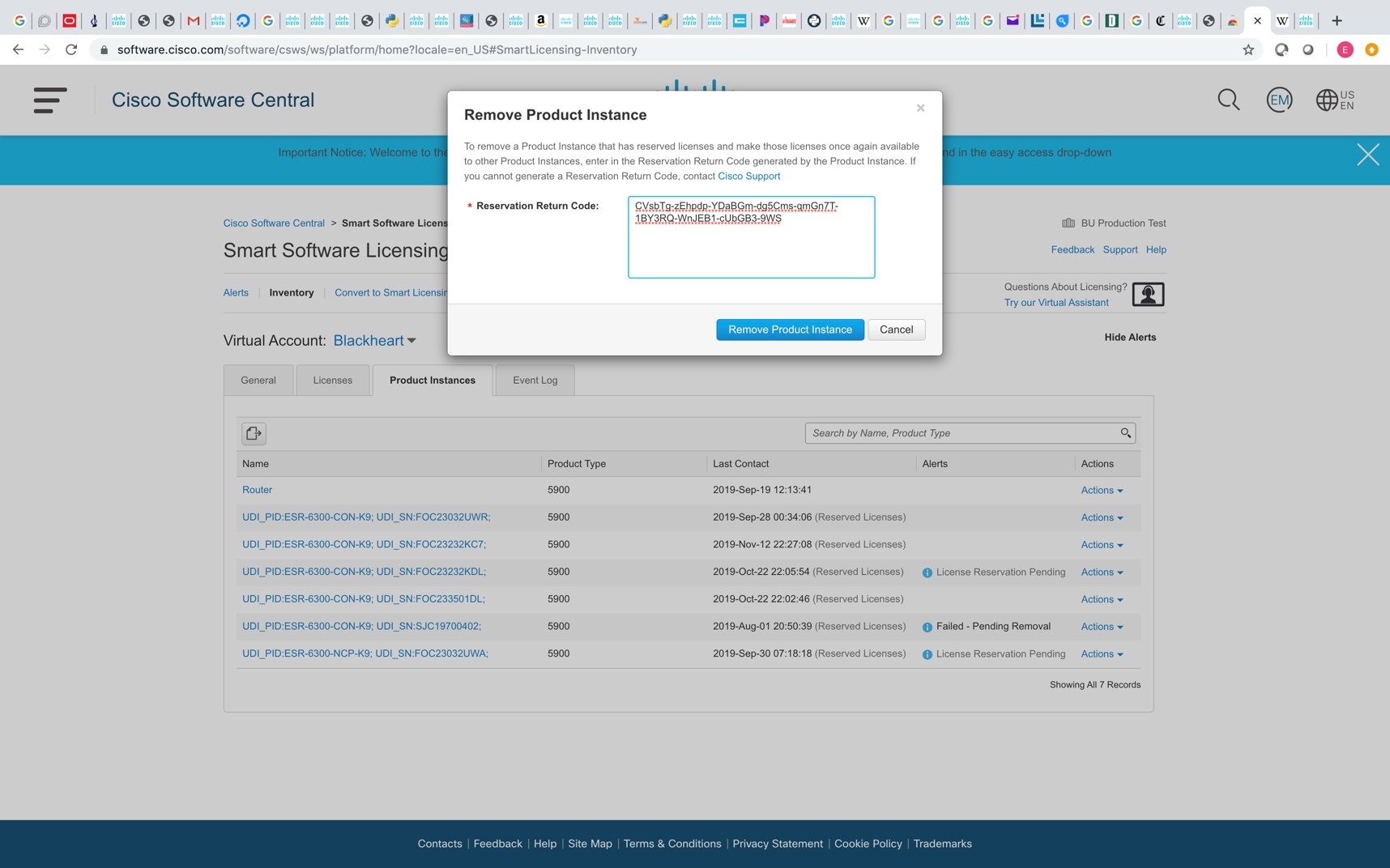Click the info icon on the FOC23232KDL row alert

coord(927,572)
